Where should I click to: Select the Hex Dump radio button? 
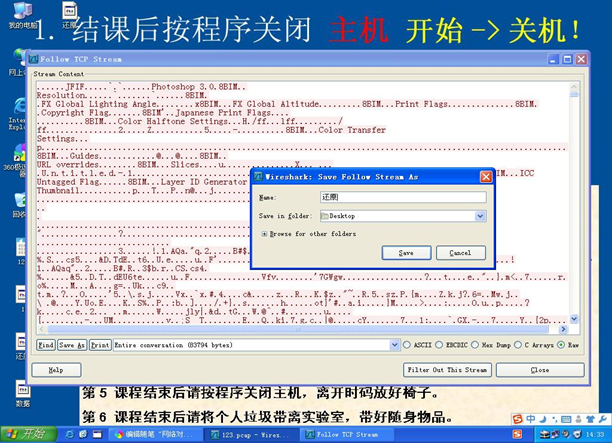point(475,345)
